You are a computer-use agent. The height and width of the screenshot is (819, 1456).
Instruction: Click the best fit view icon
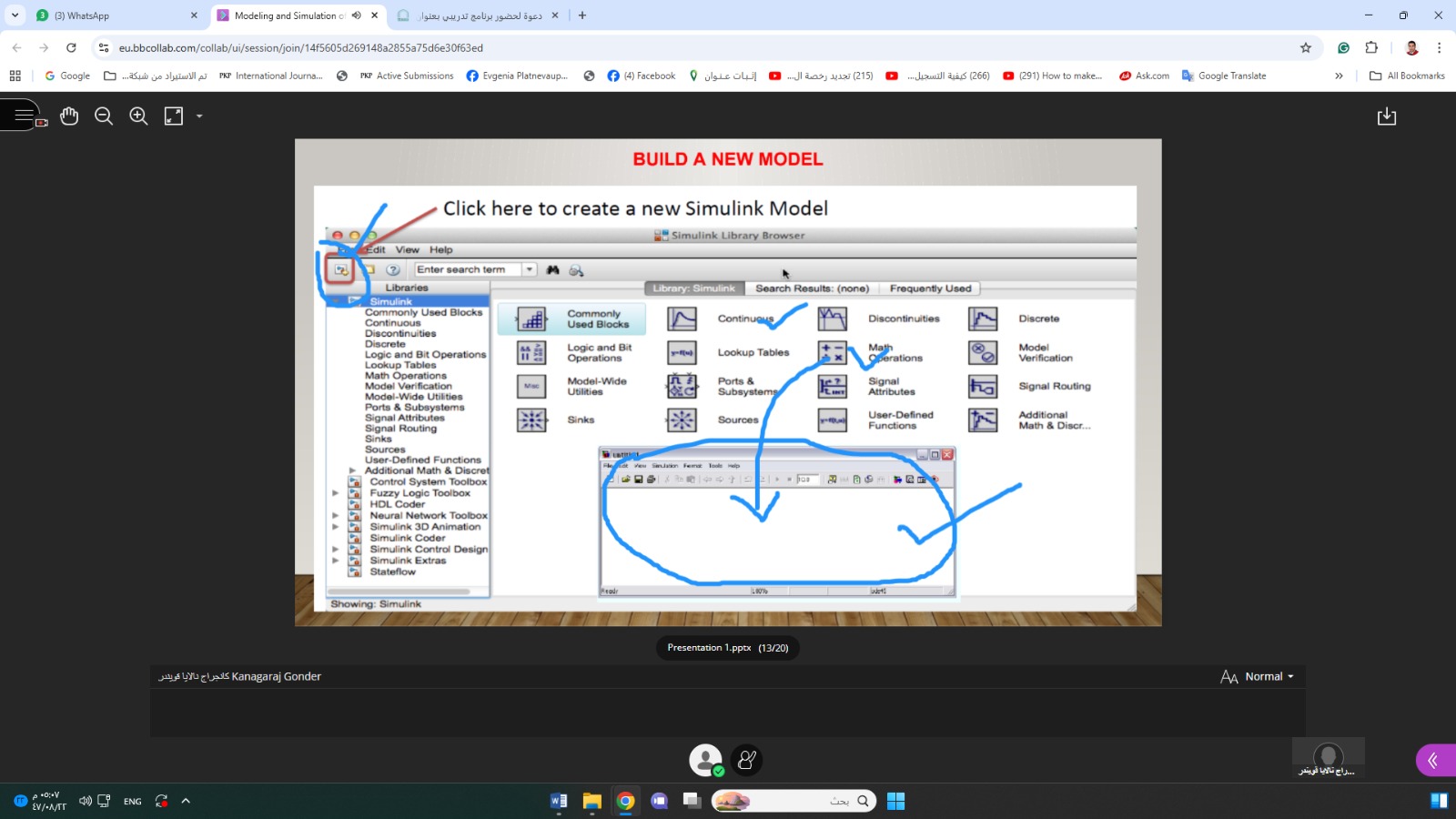point(173,116)
